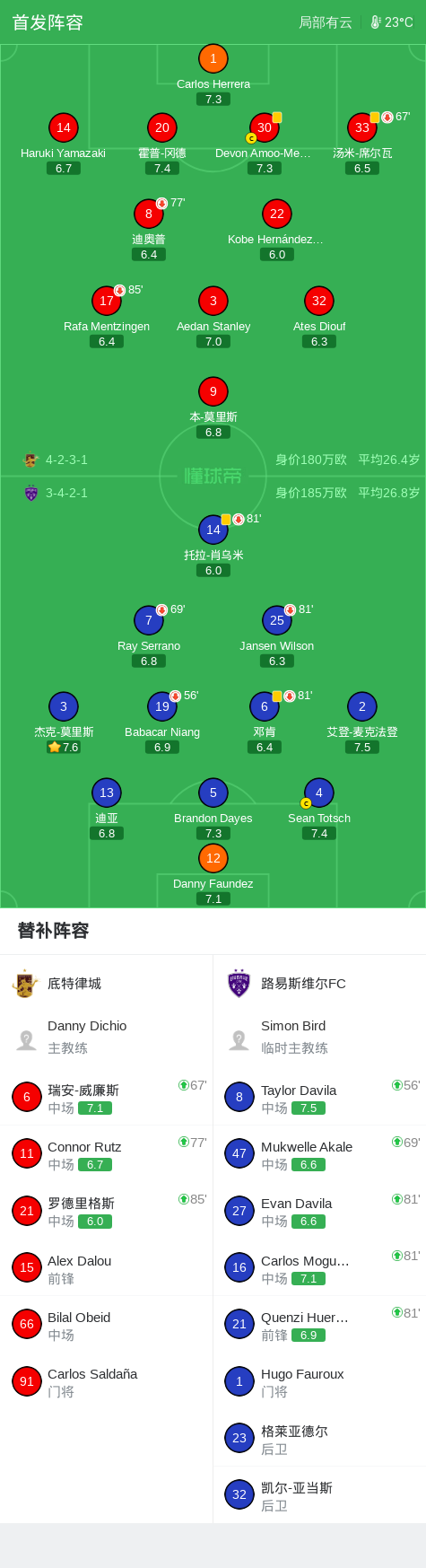426x1568 pixels.
Task: Select the 4-2-3-1 formation label
Action: pos(66,460)
